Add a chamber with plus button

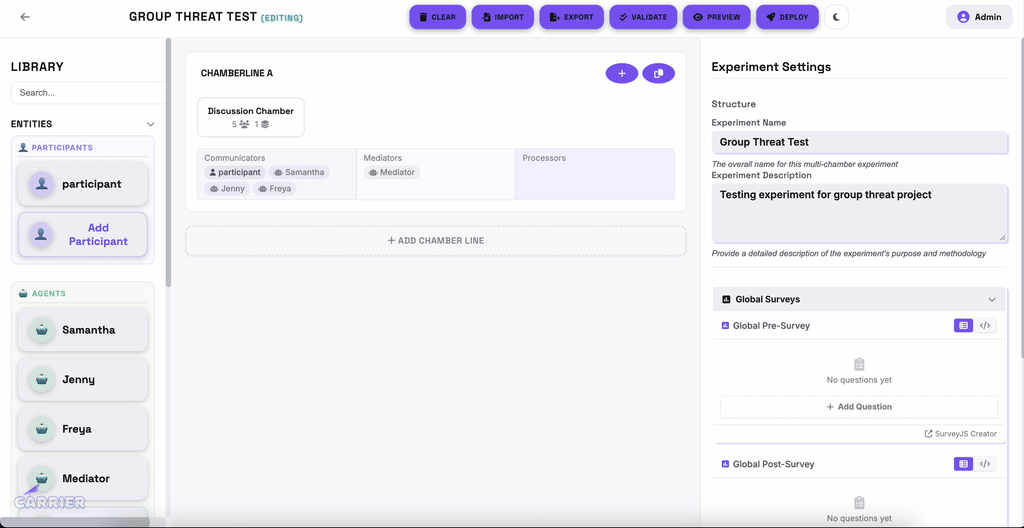pos(622,74)
